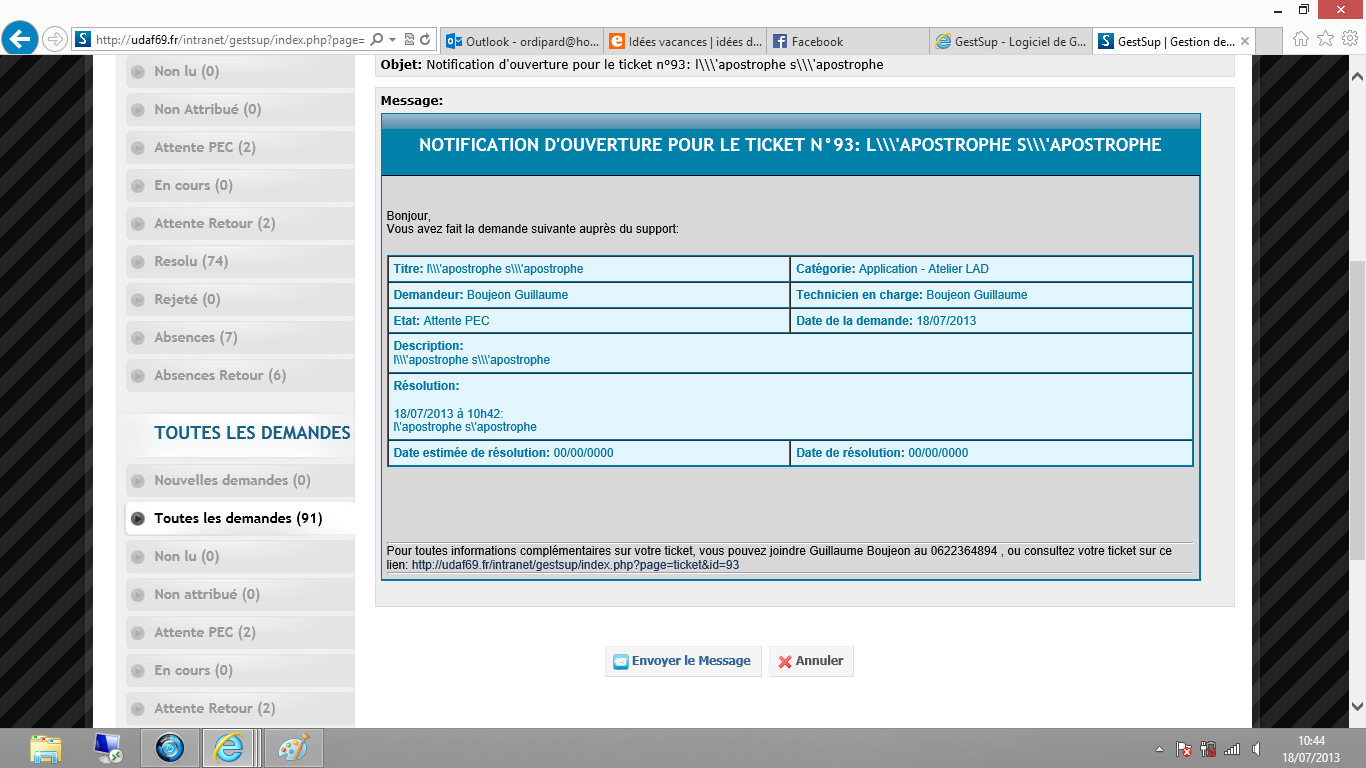The height and width of the screenshot is (768, 1366).
Task: Close the GestSup | Gestion de... tab
Action: (1245, 41)
